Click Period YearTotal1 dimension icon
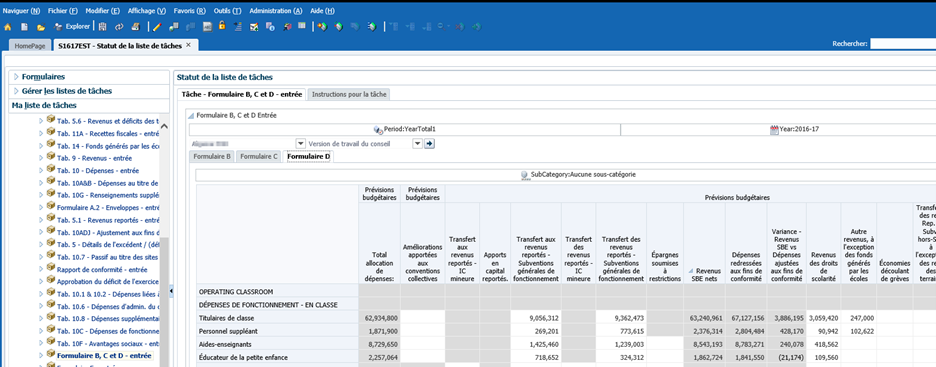The width and height of the screenshot is (936, 367). [377, 129]
